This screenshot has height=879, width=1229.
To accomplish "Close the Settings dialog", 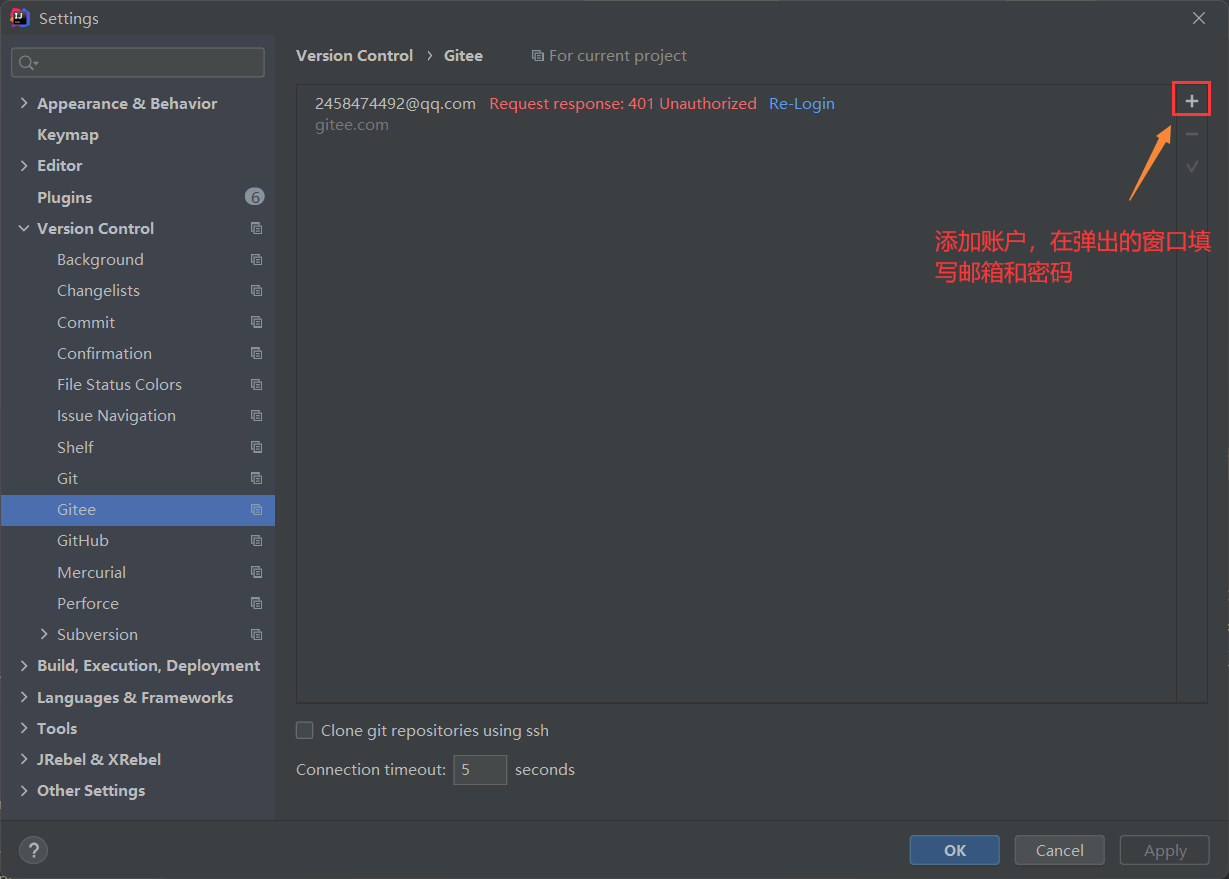I will point(1199,18).
